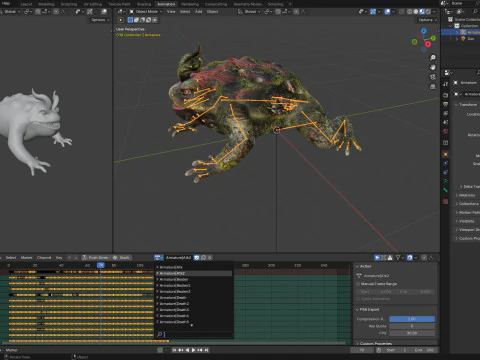Adjust the Compression Ratio slider

pos(412,319)
